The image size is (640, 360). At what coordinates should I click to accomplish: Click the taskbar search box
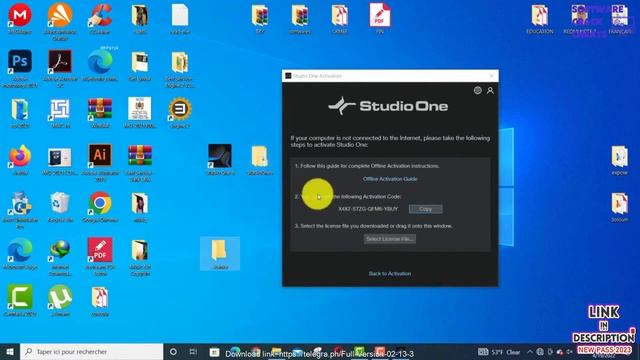point(91,351)
